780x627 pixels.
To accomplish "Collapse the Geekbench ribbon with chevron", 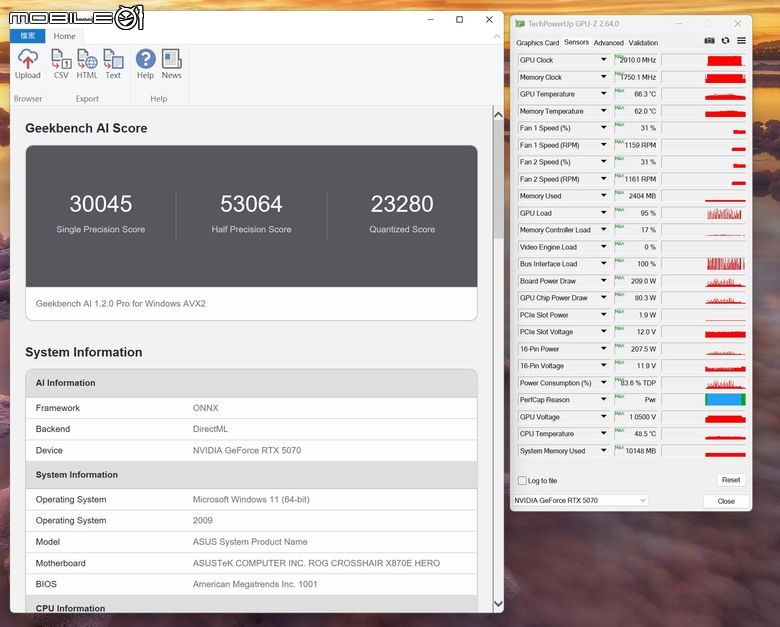I will click(496, 36).
